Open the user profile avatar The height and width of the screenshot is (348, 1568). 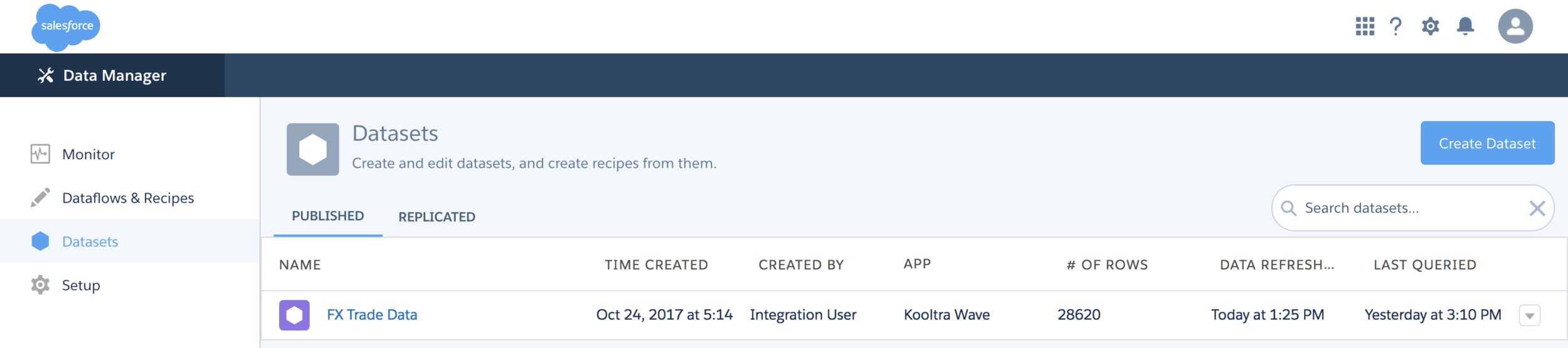(1515, 26)
